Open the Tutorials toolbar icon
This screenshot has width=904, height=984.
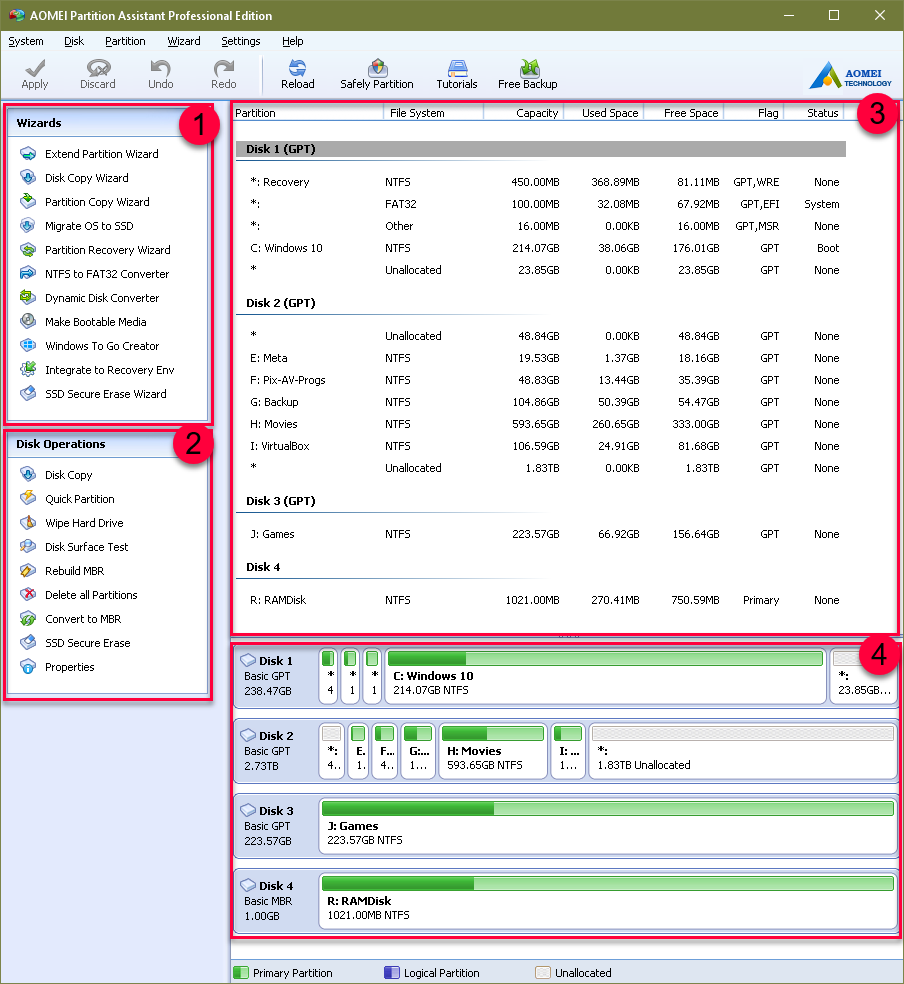click(457, 68)
